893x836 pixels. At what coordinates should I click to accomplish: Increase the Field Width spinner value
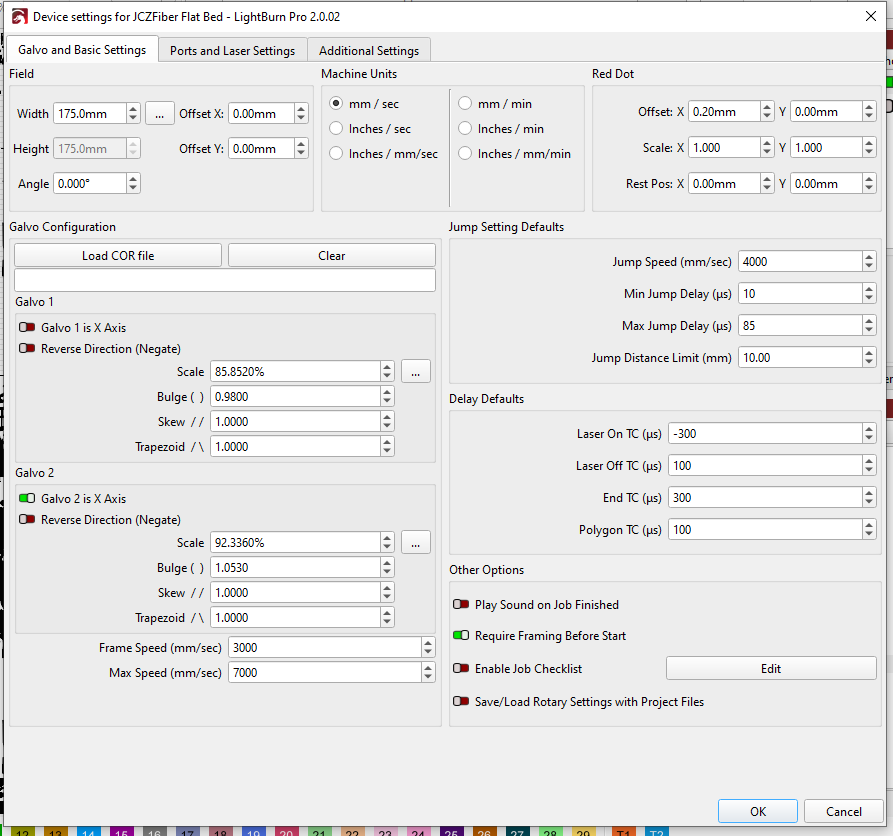coord(133,108)
